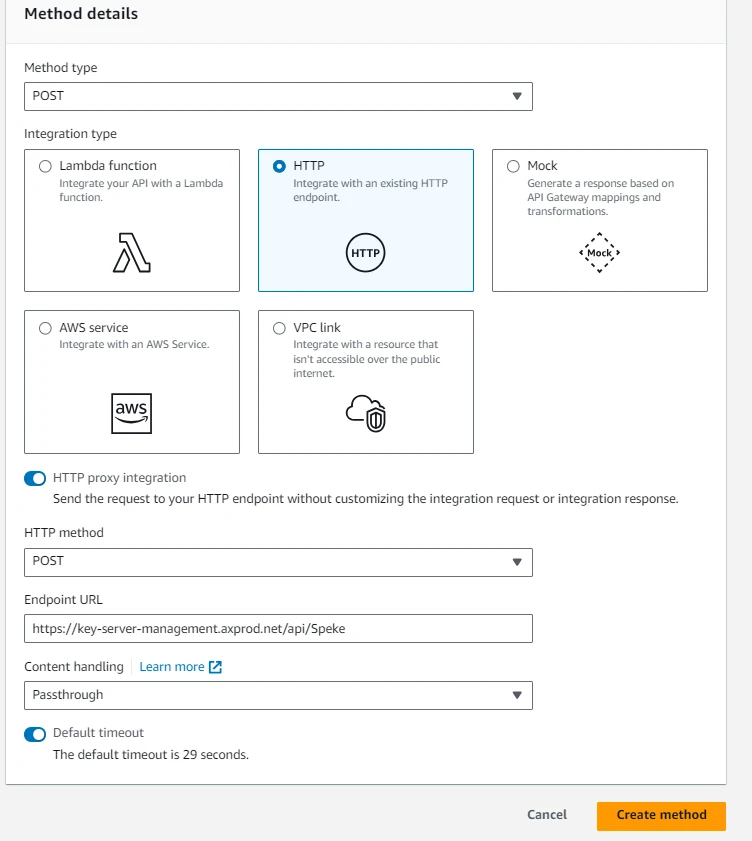Turn off the Default timeout toggle
Screen dimensions: 752x841
click(35, 734)
